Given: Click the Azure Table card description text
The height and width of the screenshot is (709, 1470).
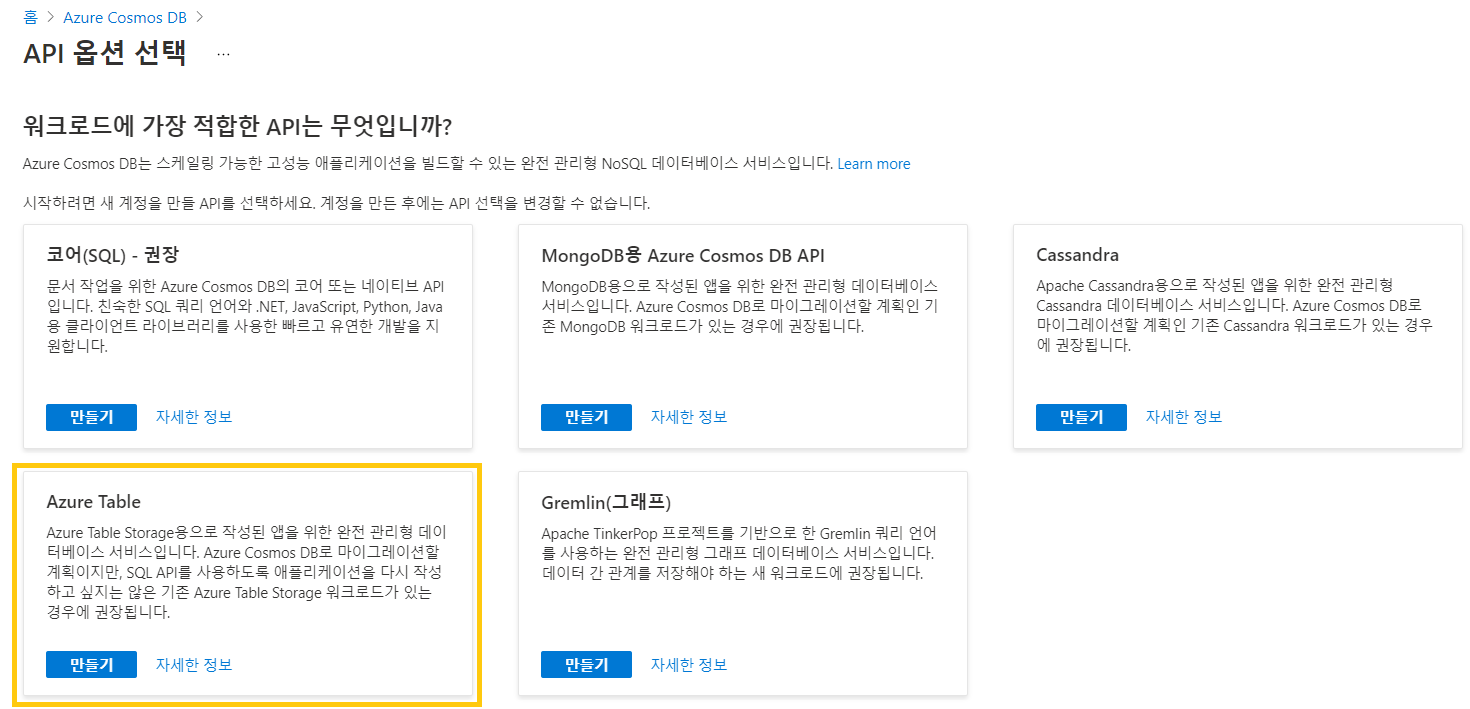Looking at the screenshot, I should pos(245,573).
